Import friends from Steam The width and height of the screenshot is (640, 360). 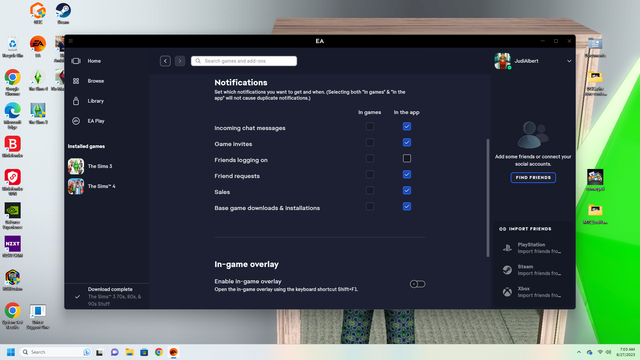pyautogui.click(x=533, y=270)
